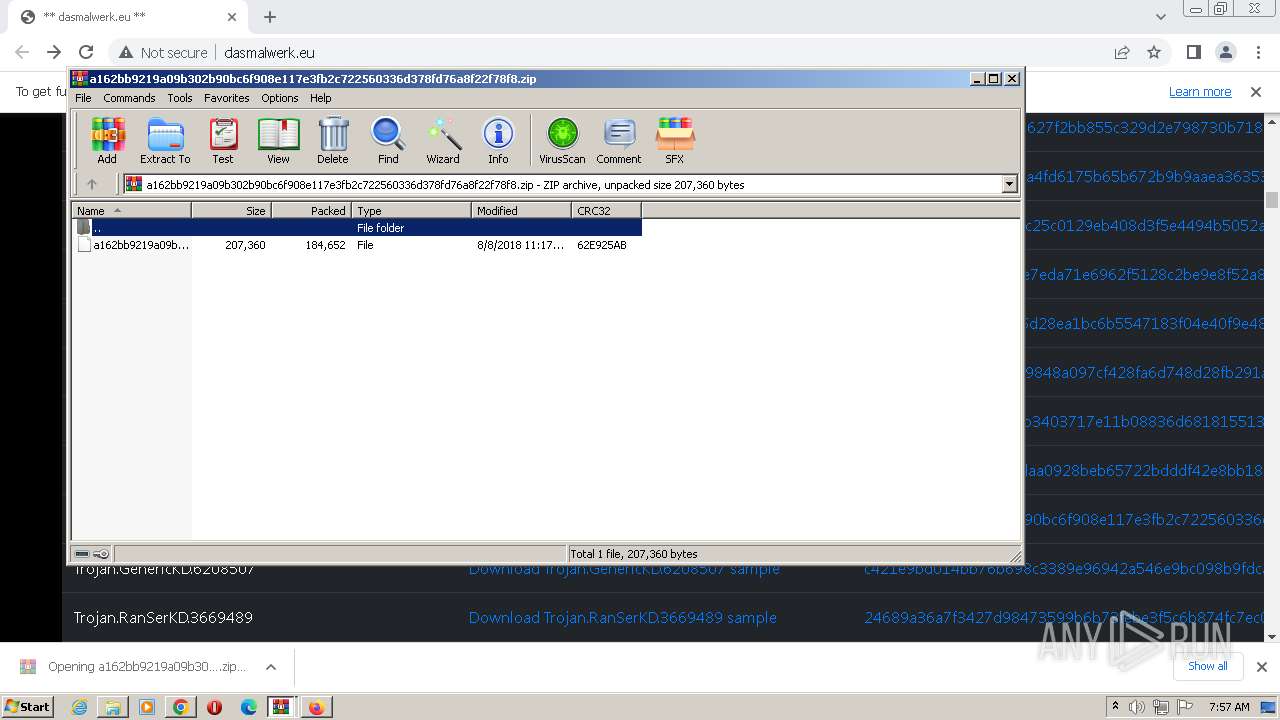Sort by Size column header
This screenshot has width=1280, height=720.
[x=231, y=210]
